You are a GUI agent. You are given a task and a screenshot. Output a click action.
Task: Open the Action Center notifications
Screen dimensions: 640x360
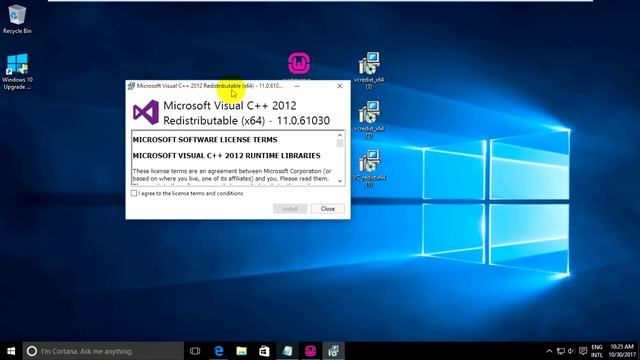[x=583, y=351]
